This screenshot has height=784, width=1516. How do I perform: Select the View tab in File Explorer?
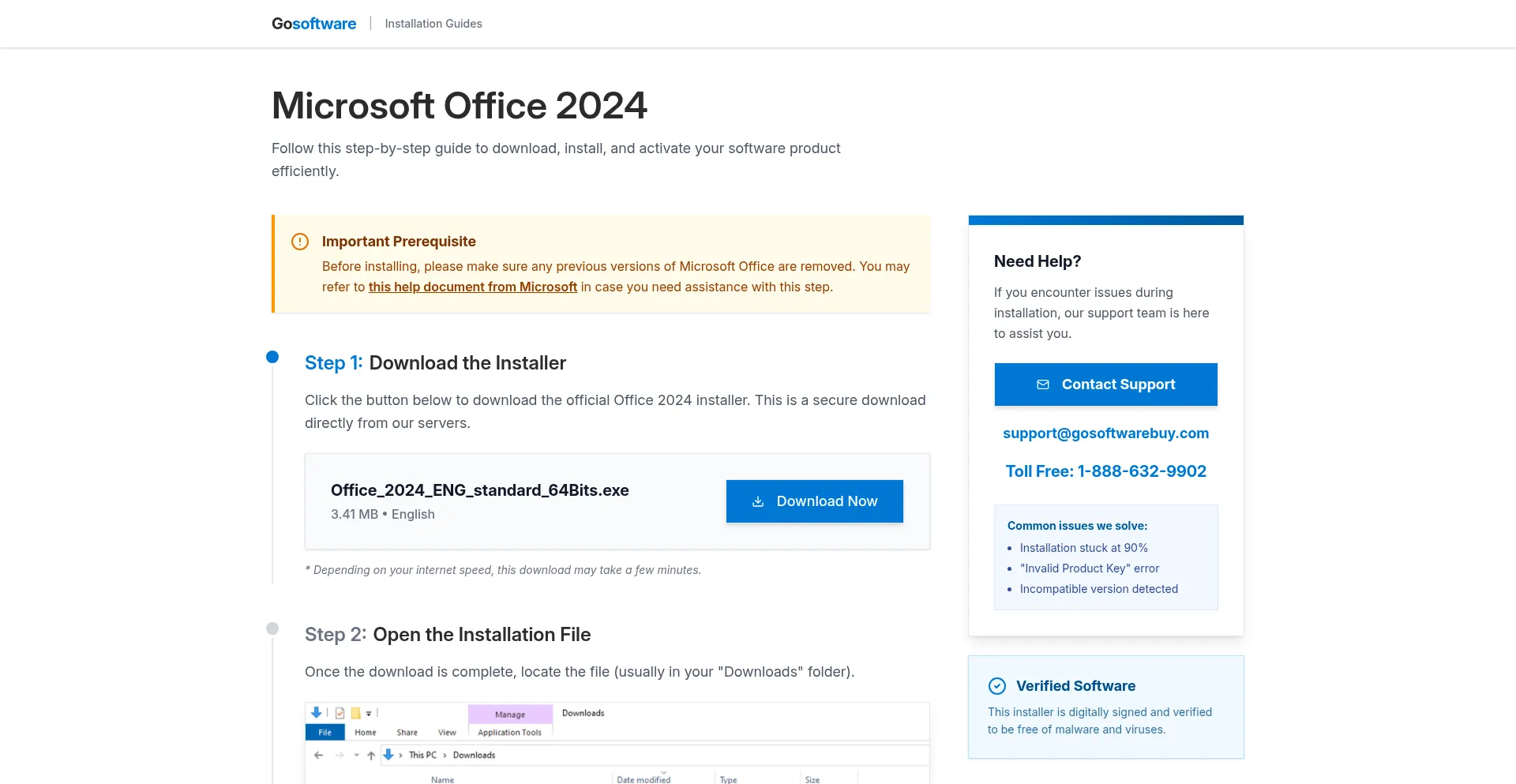point(447,732)
